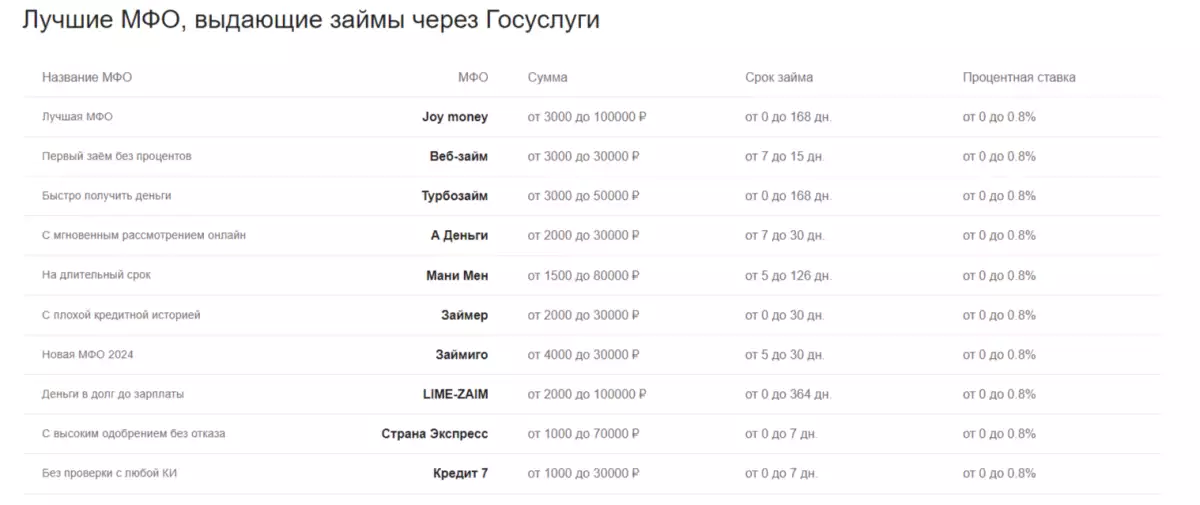Screen dimensions: 1200x505
Task: Select 'С высоким одобрением без отказа' label
Action: point(133,434)
